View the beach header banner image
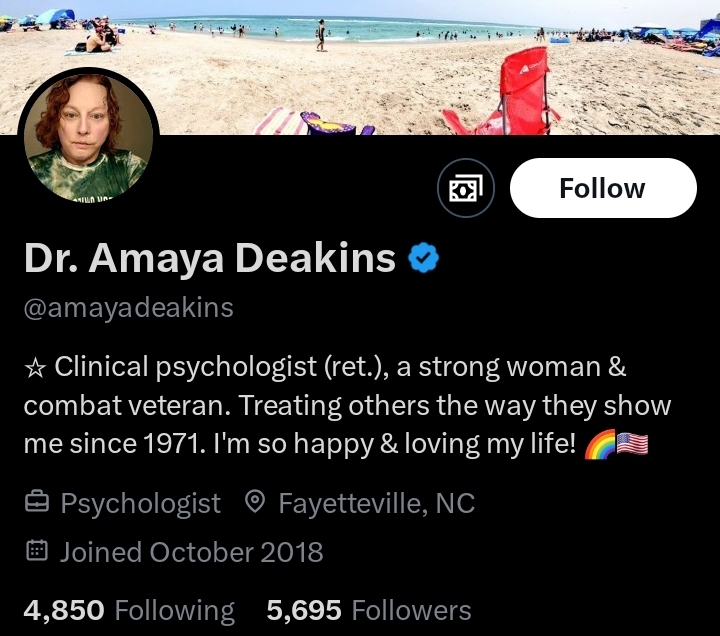The width and height of the screenshot is (720, 636). 360,67
